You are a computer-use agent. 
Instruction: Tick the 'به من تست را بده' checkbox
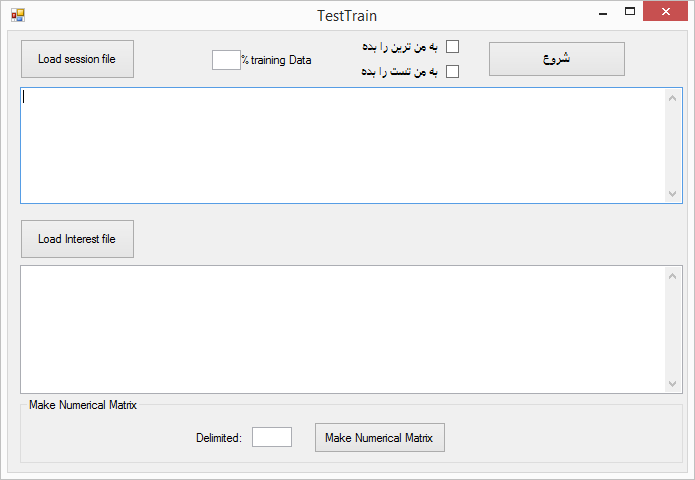click(452, 71)
